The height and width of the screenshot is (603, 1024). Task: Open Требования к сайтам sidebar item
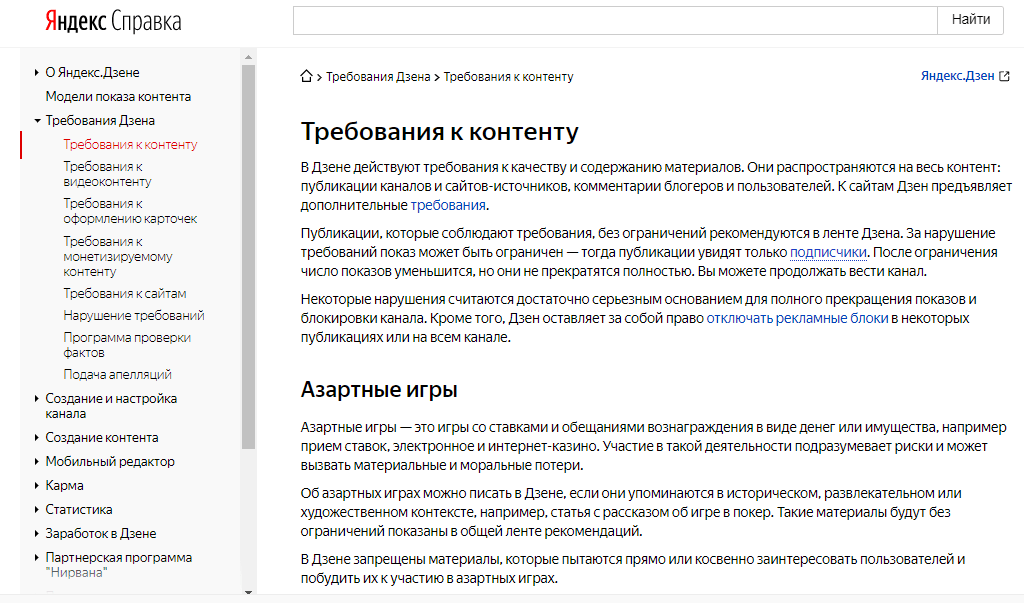[x=124, y=294]
